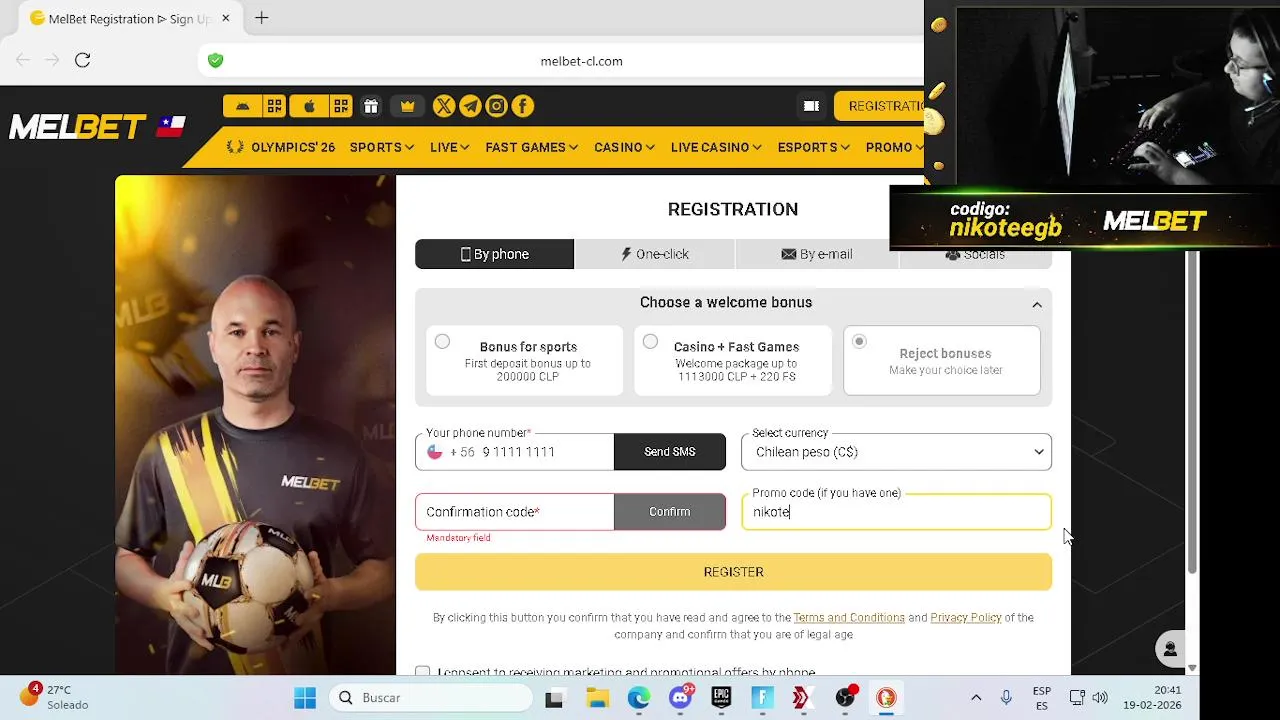The height and width of the screenshot is (720, 1280).
Task: Tick the marketing offers consent checkbox
Action: coord(423,673)
